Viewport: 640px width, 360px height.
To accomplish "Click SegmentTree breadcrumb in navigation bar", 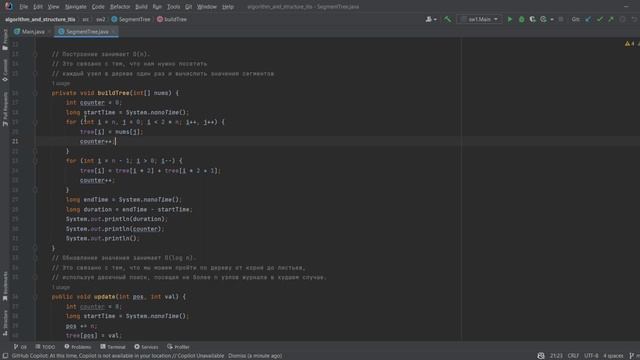I will pos(131,19).
